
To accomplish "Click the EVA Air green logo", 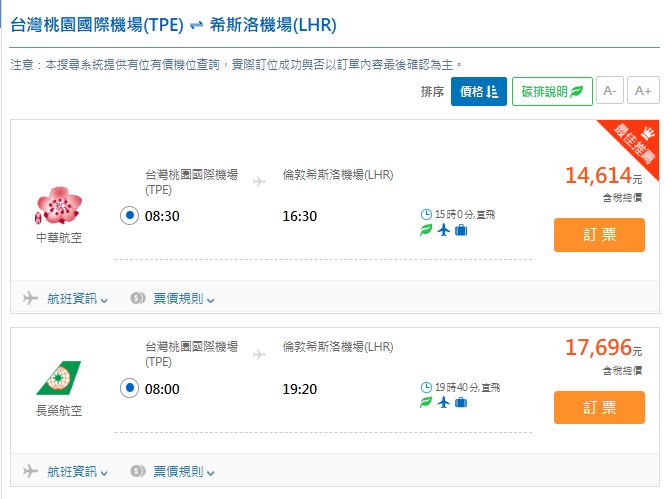I will 59,379.
